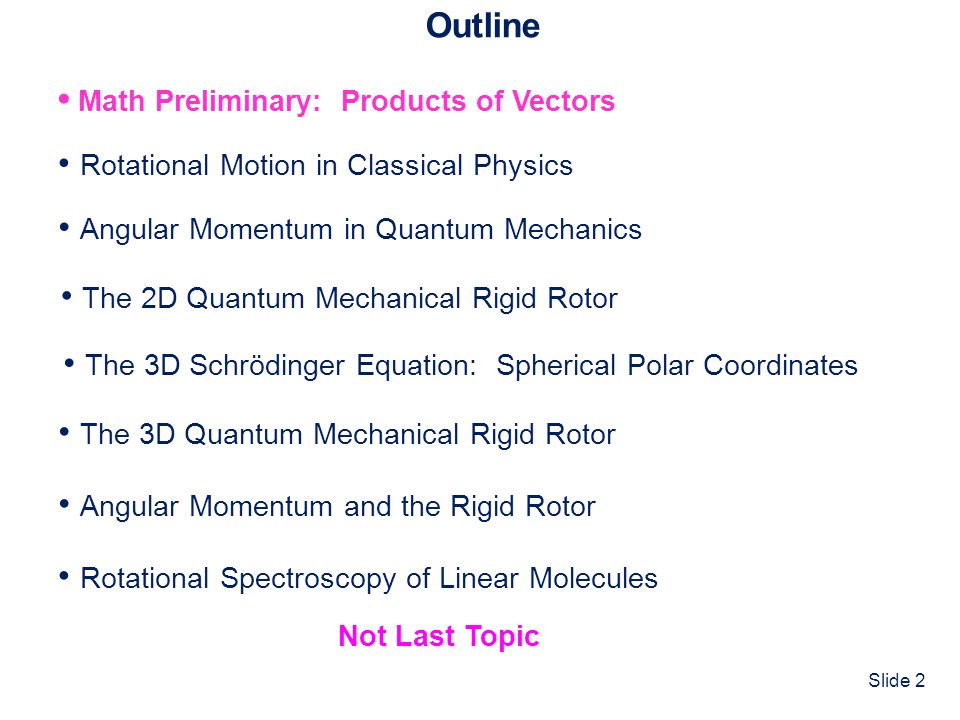This screenshot has width=960, height=720.
Task: Click bullet beside Angular Momentum in Quantum
Action: (x=64, y=227)
